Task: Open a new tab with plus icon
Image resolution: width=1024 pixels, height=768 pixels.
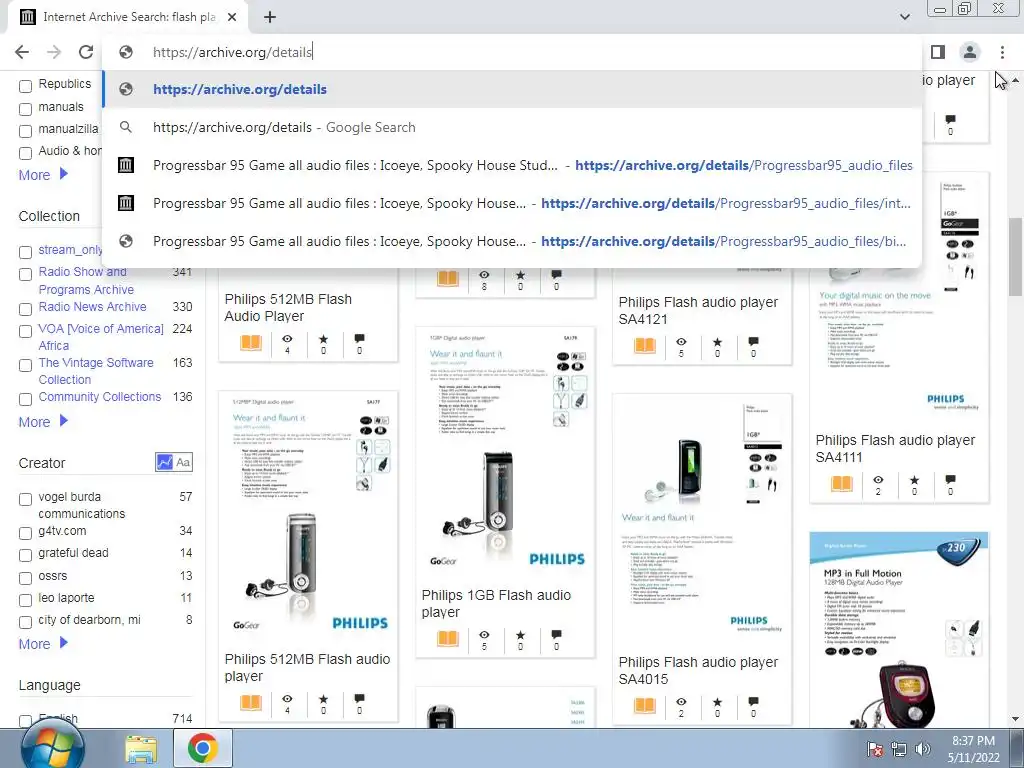Action: pos(270,18)
